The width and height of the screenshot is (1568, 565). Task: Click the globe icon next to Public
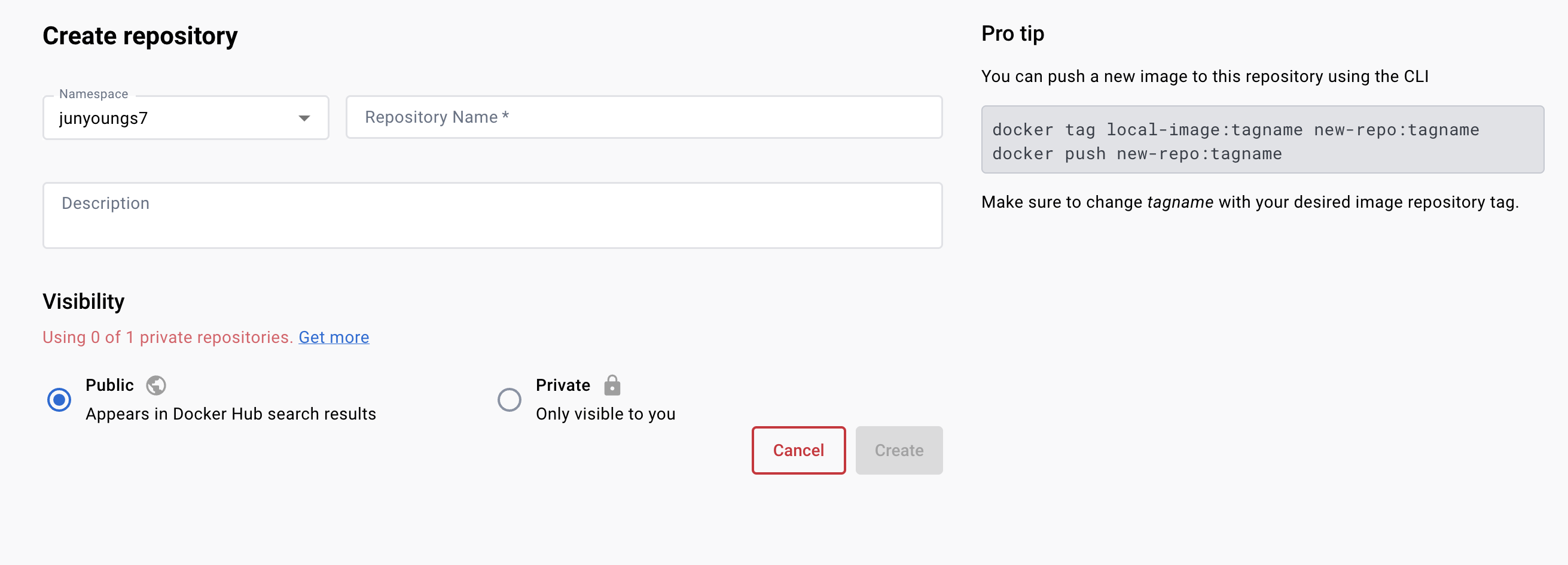point(156,385)
